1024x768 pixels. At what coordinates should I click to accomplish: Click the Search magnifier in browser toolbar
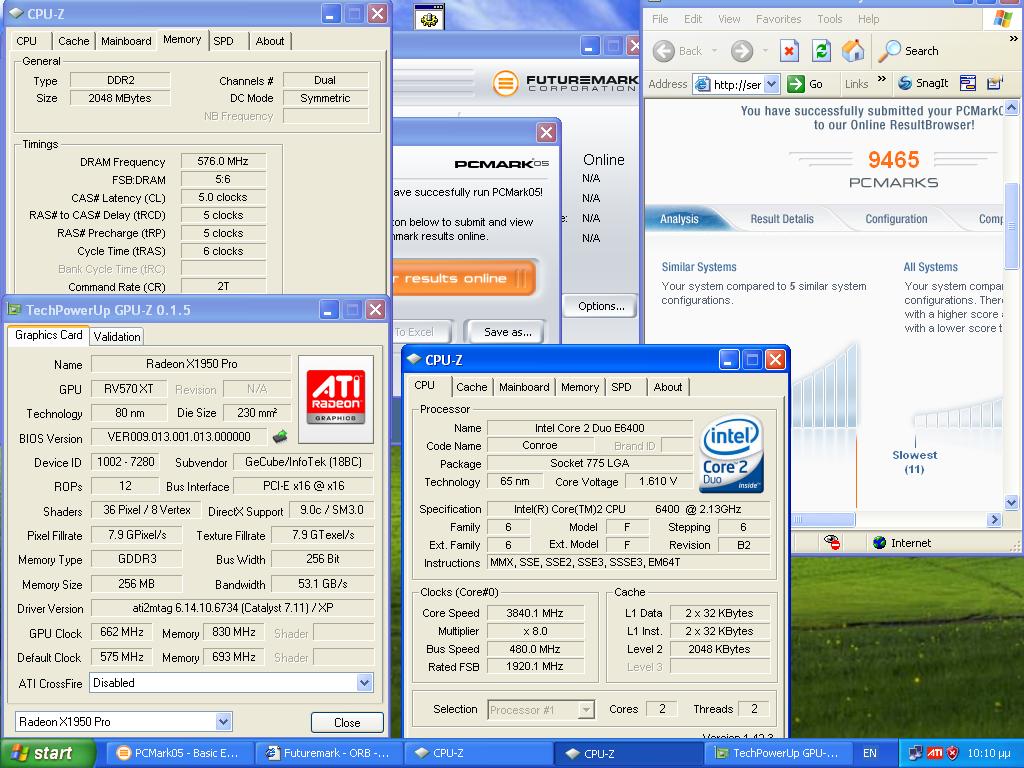[x=889, y=51]
